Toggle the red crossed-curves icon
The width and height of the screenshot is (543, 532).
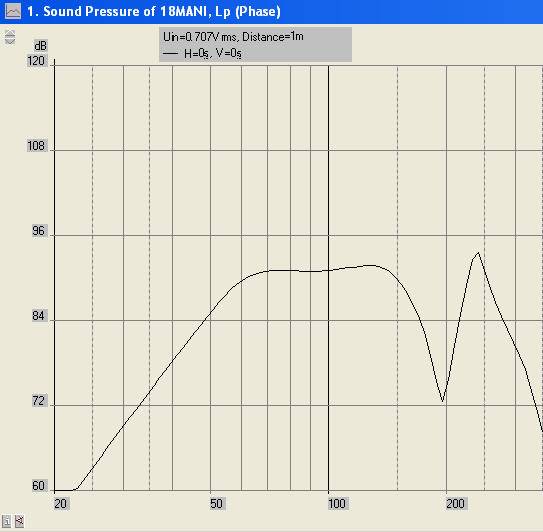[19, 521]
